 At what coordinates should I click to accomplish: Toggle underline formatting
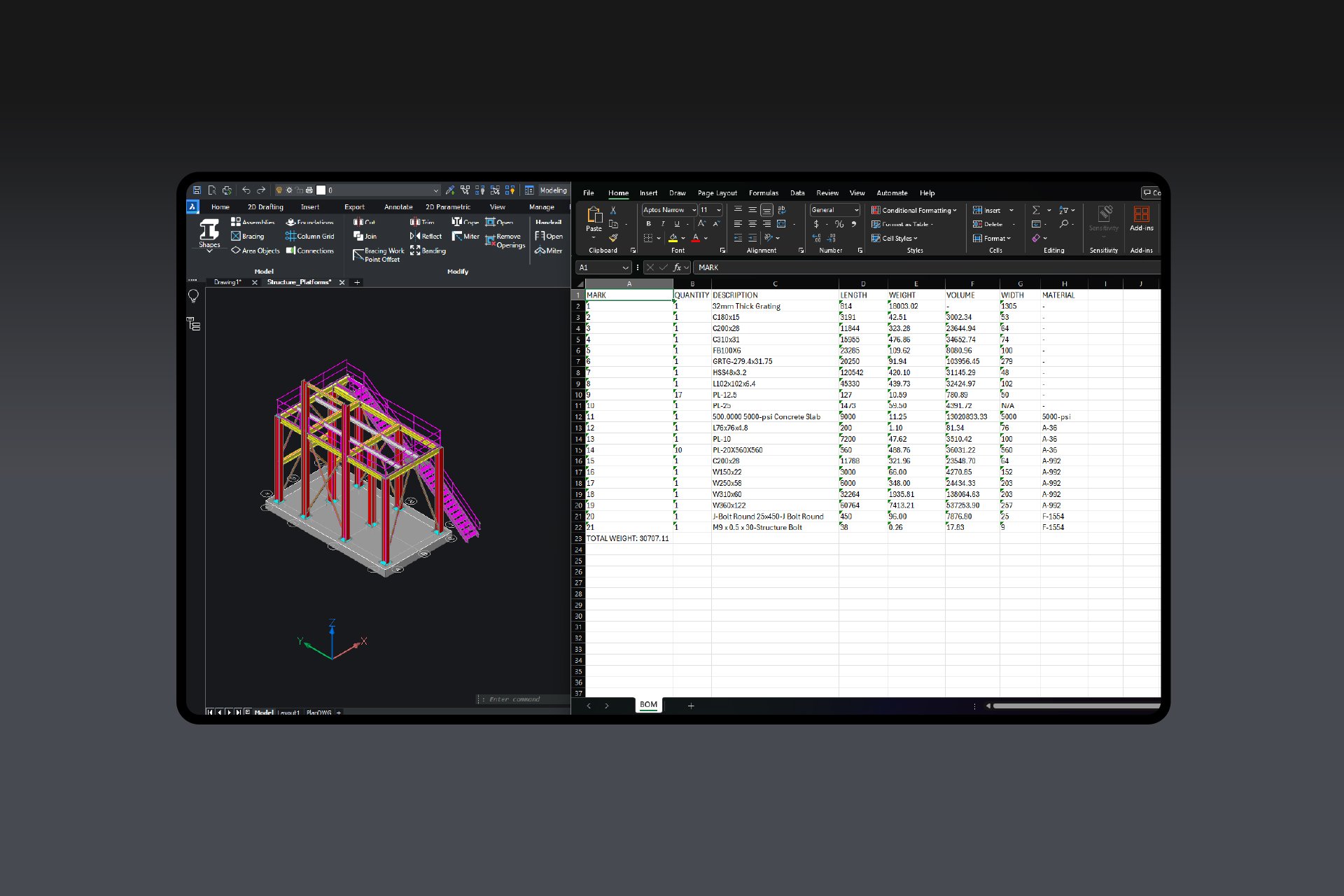(x=678, y=223)
